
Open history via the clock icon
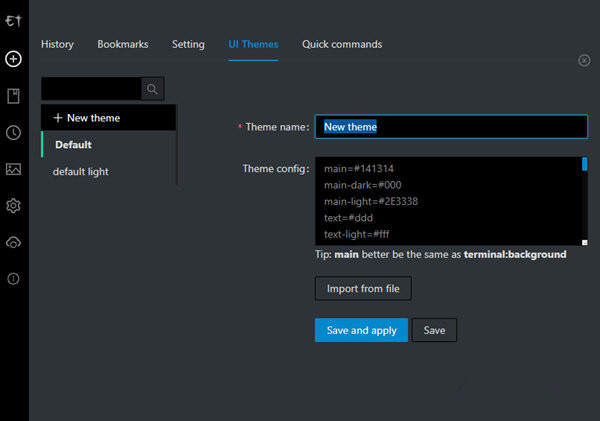14,133
